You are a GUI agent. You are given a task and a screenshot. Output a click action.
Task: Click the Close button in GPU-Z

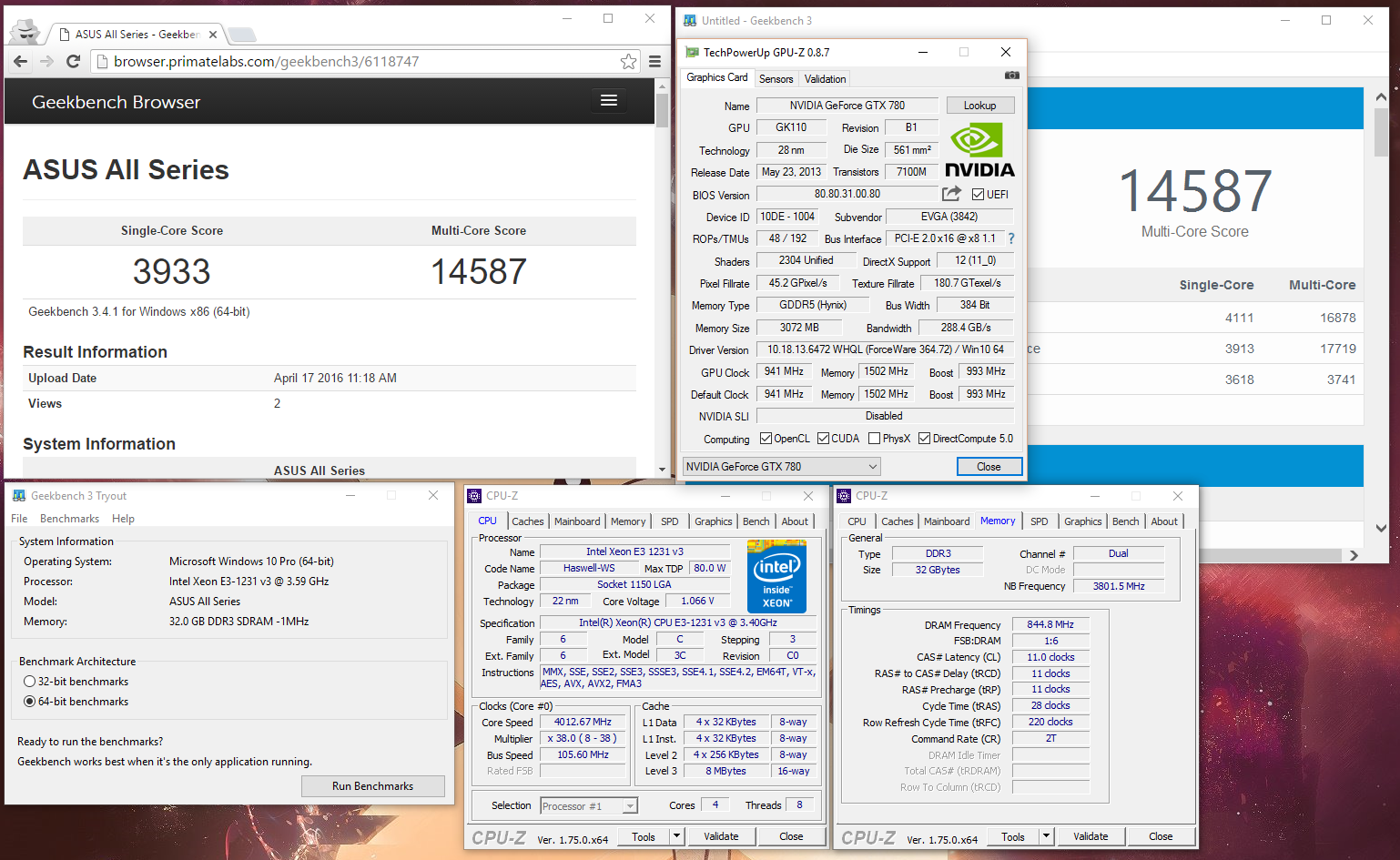(989, 467)
